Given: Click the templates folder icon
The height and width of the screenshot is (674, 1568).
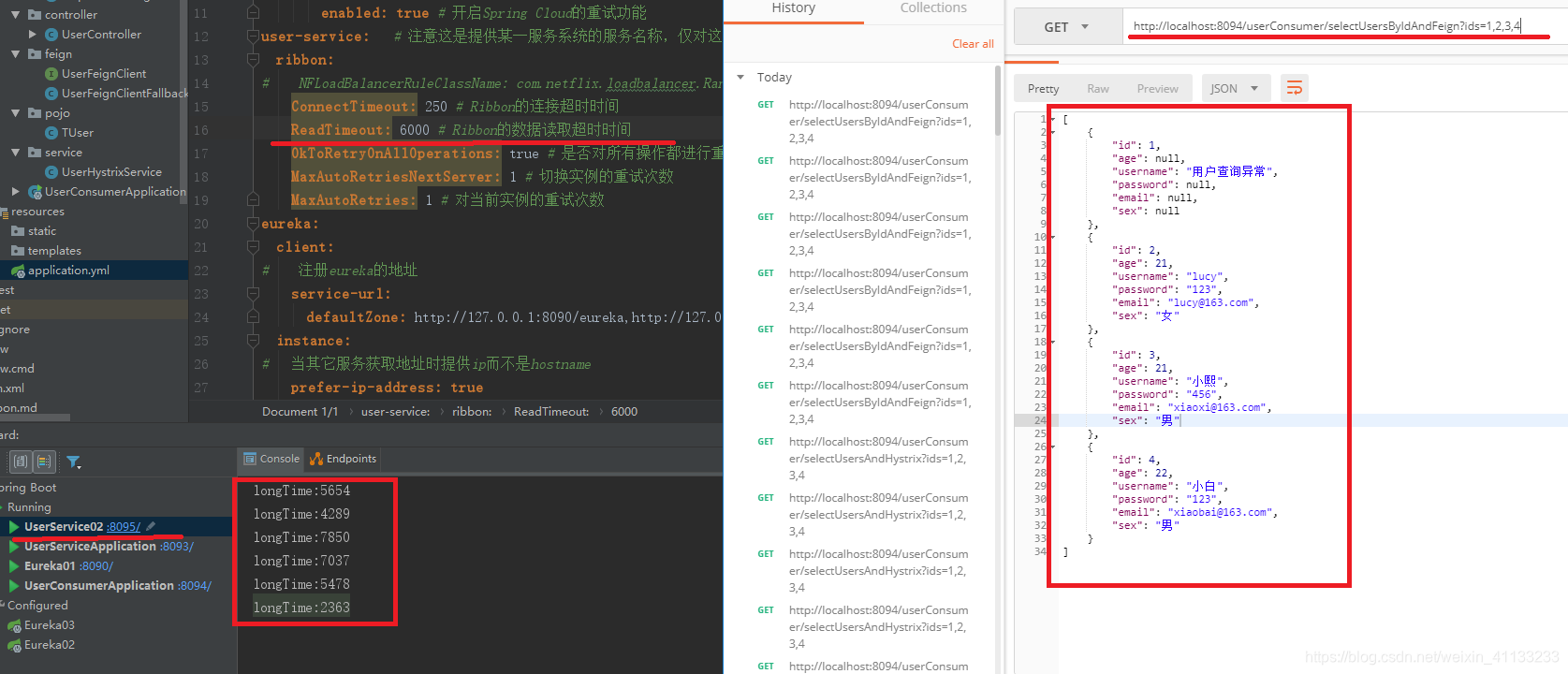Looking at the screenshot, I should [x=18, y=251].
